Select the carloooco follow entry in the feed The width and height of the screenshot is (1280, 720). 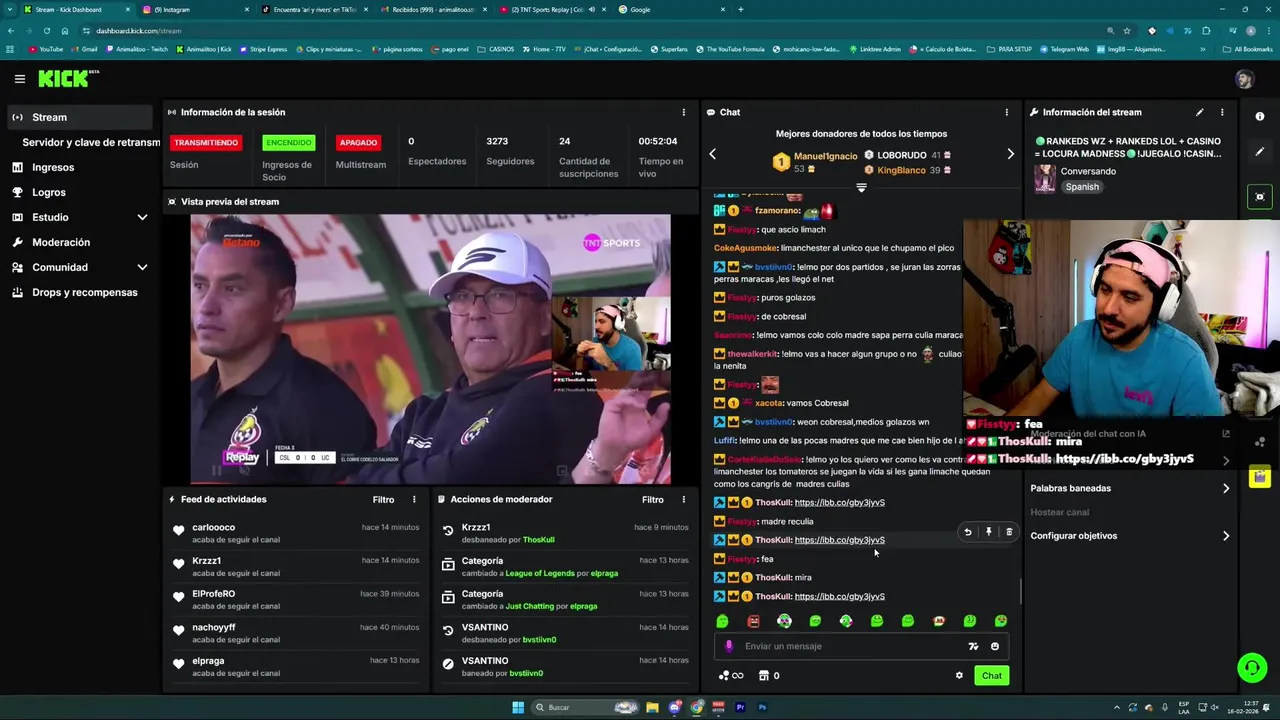[x=296, y=533]
